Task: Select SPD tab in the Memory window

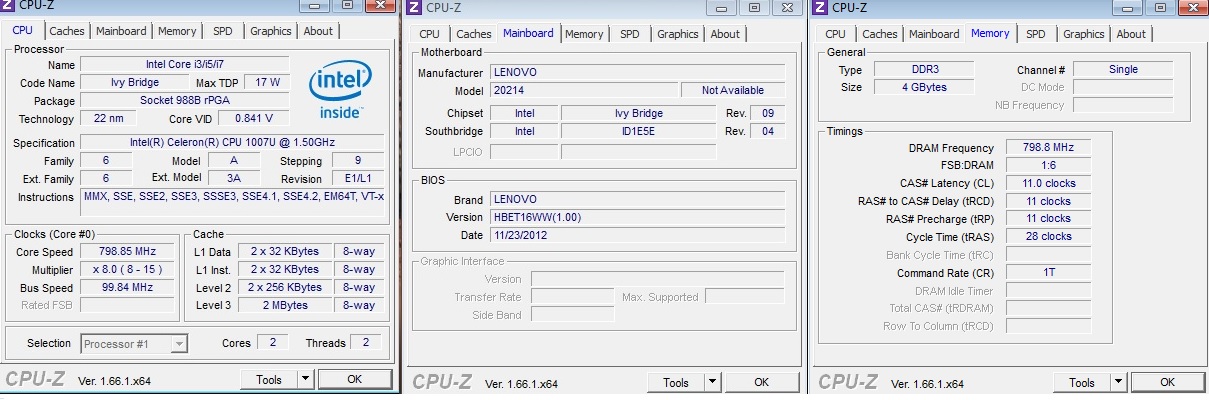Action: pos(1035,34)
